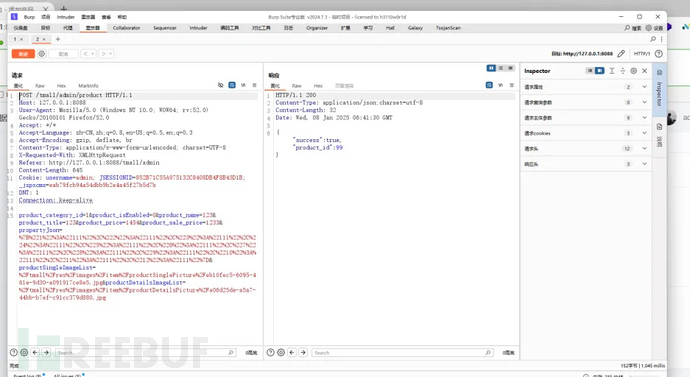Open the Galaxy extension tab
Viewport: 690px width, 377px height.
click(x=415, y=28)
